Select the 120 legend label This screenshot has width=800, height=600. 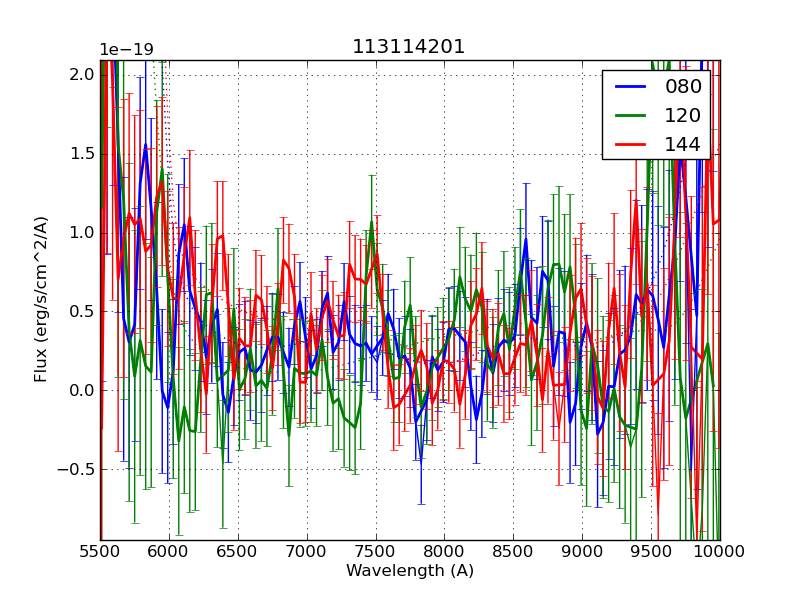pyautogui.click(x=683, y=116)
